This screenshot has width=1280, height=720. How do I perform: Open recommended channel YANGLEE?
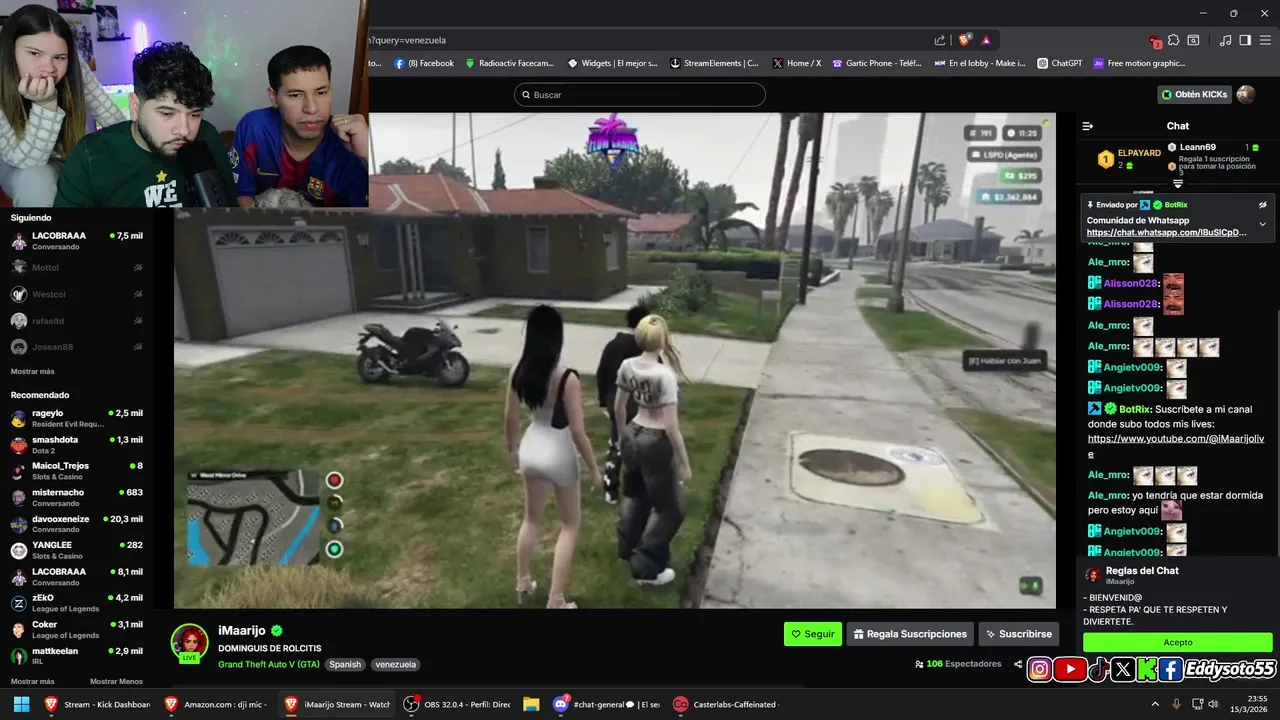(77, 550)
